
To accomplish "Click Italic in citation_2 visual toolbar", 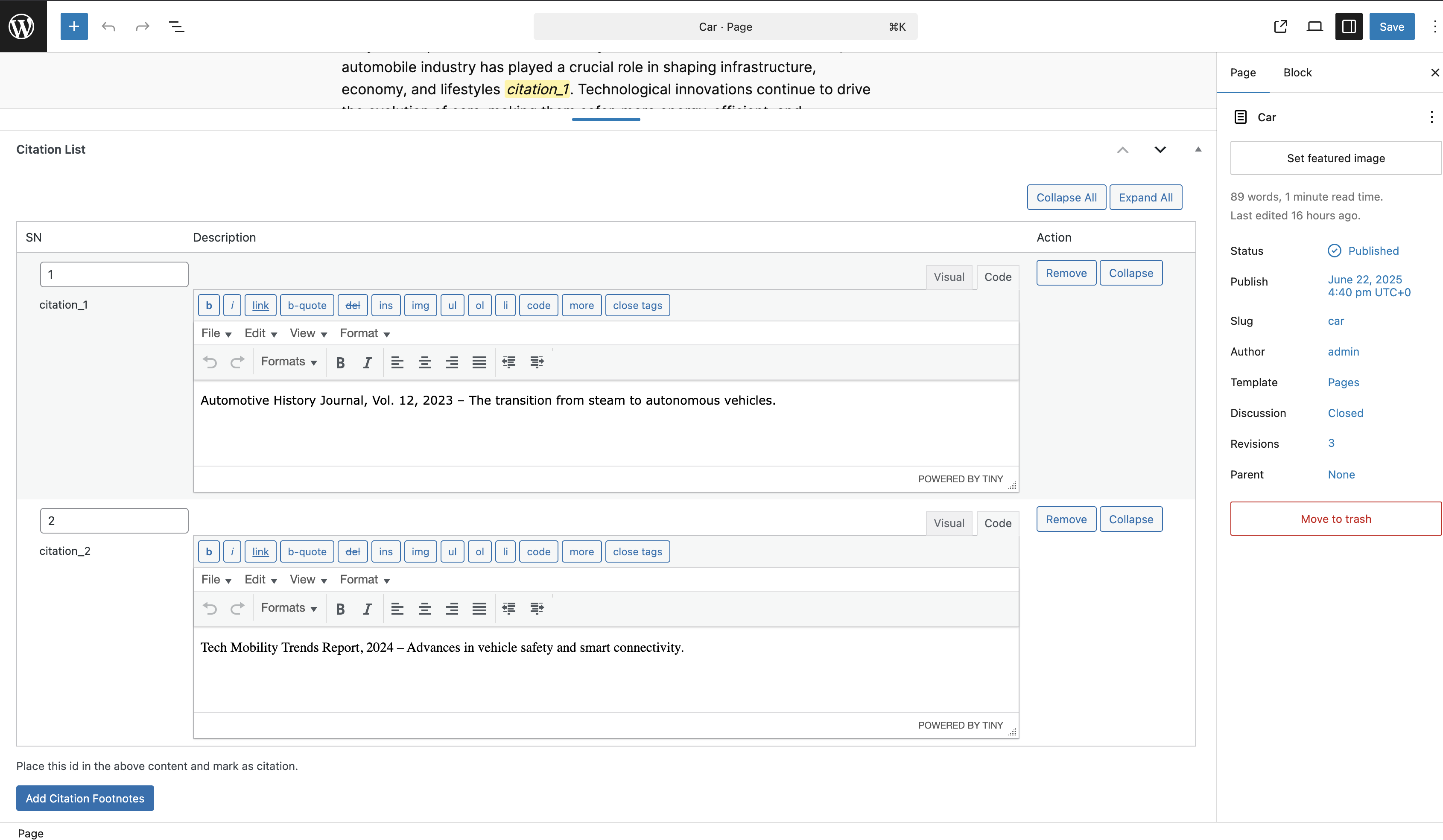I will coord(367,609).
